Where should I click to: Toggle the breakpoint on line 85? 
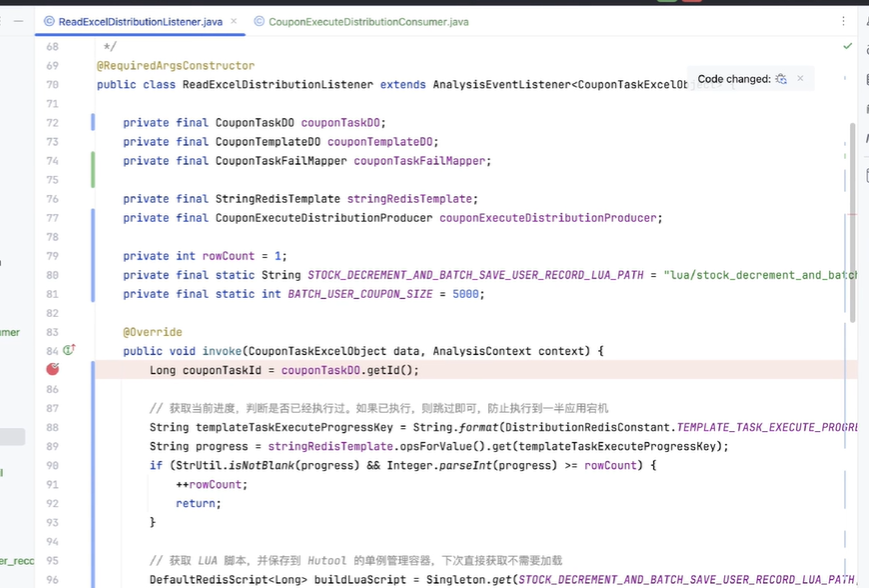[52, 370]
